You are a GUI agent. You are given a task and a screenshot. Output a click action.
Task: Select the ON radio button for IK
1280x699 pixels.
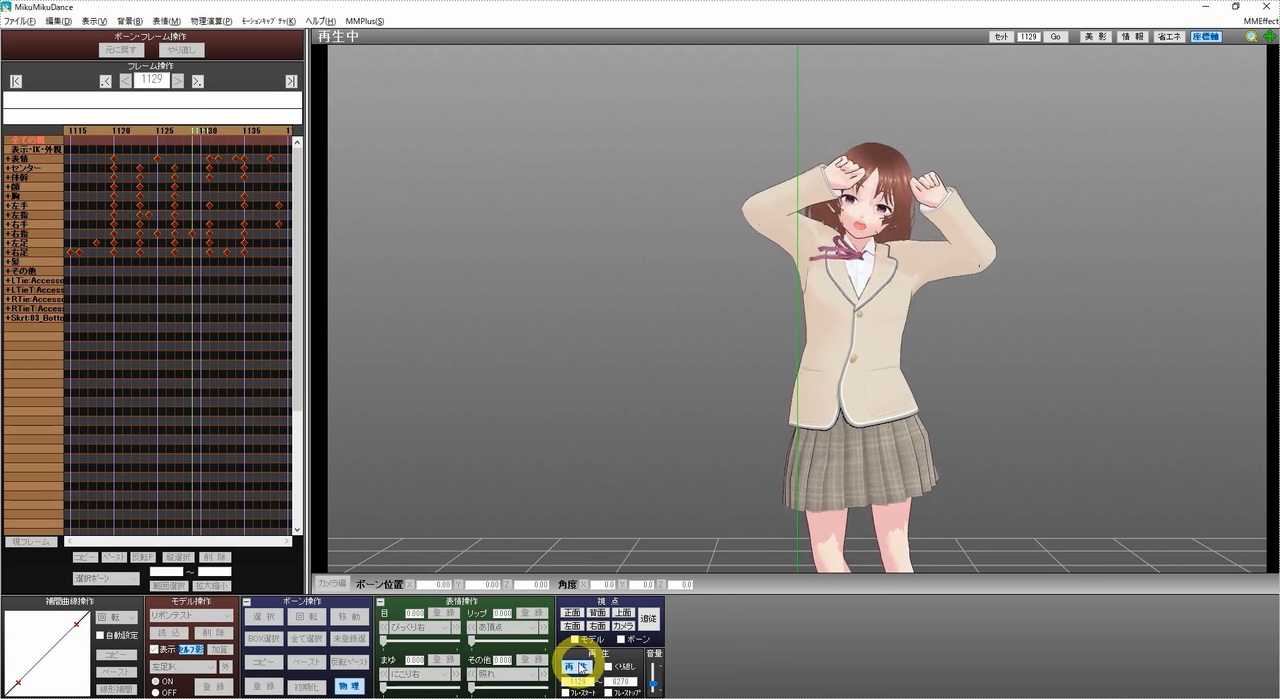pyautogui.click(x=155, y=681)
